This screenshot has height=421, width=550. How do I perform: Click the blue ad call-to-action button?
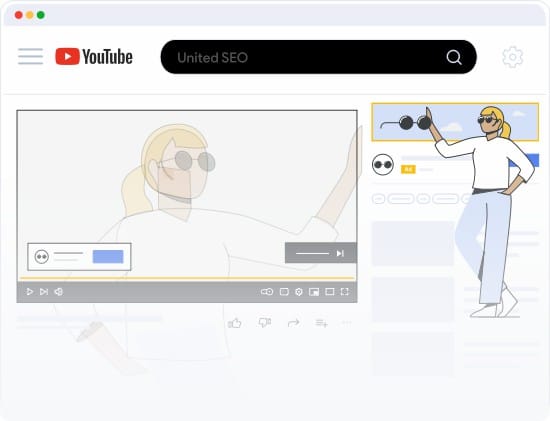(108, 256)
